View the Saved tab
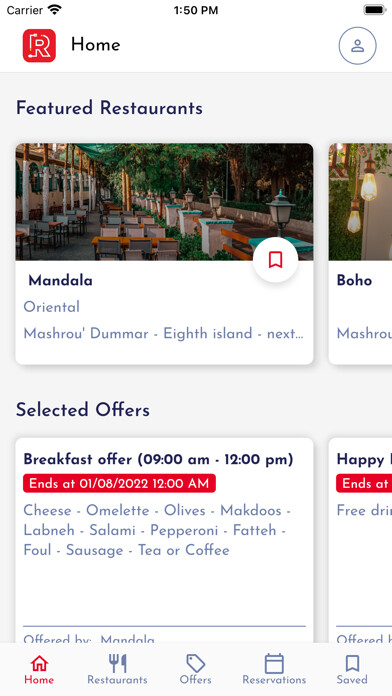This screenshot has height=696, width=392. point(352,669)
